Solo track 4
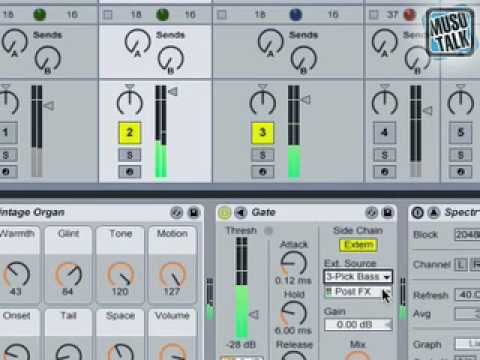480x360 pixels. pyautogui.click(x=384, y=155)
